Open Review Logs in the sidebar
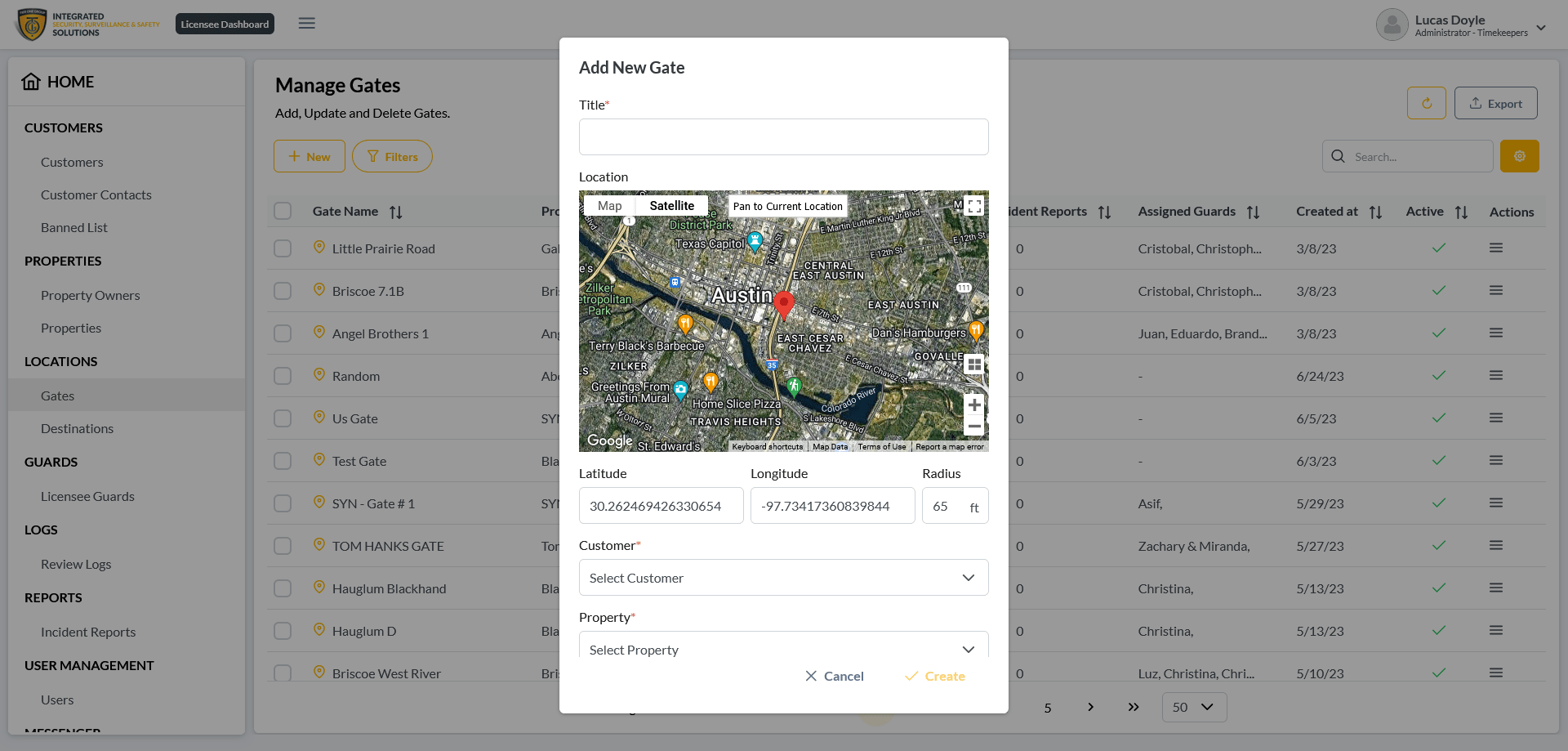 click(76, 564)
